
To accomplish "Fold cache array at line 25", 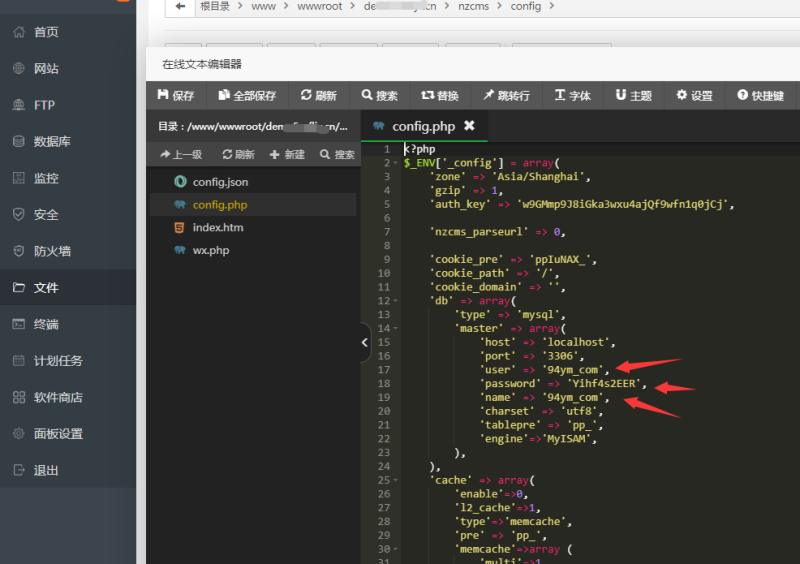I will click(x=395, y=480).
